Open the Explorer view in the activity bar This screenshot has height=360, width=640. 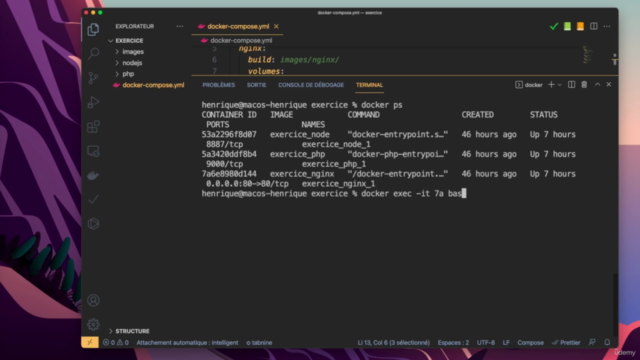point(93,29)
